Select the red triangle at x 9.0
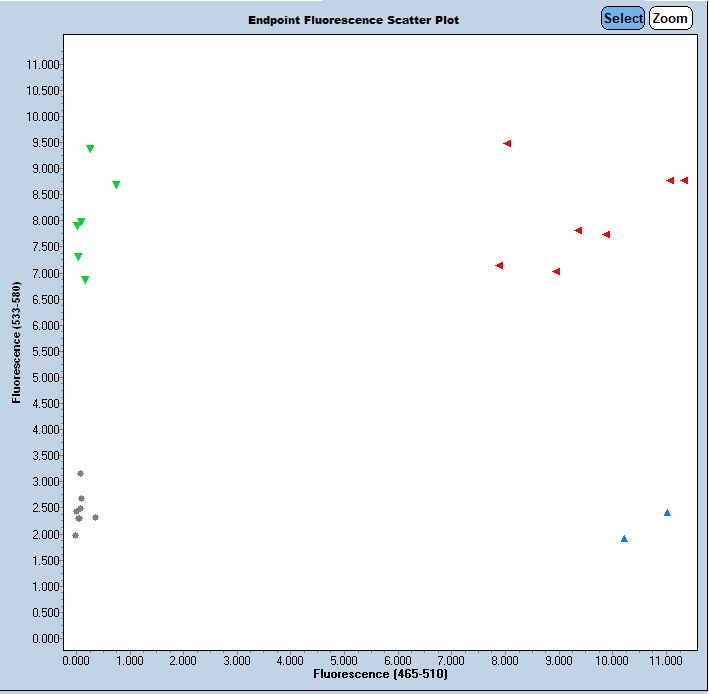Viewport: 709px width, 694px height. (x=556, y=271)
